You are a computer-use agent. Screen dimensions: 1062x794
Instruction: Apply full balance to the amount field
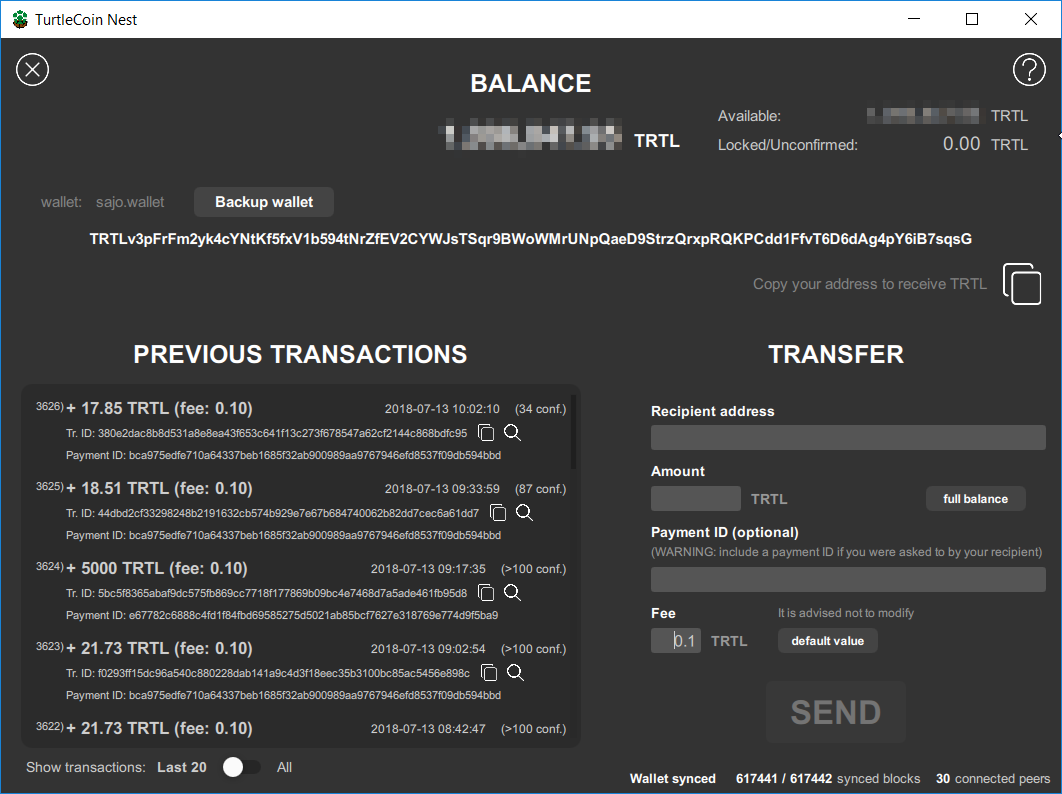[975, 498]
